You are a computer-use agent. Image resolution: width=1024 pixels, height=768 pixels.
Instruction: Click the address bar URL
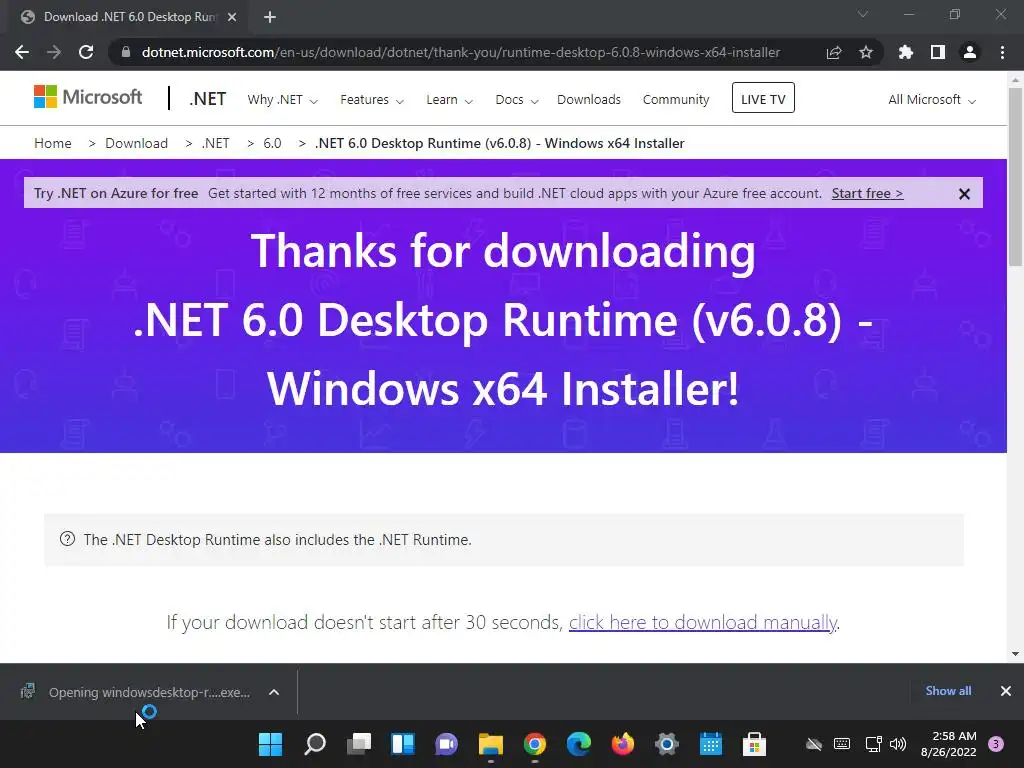coord(460,52)
